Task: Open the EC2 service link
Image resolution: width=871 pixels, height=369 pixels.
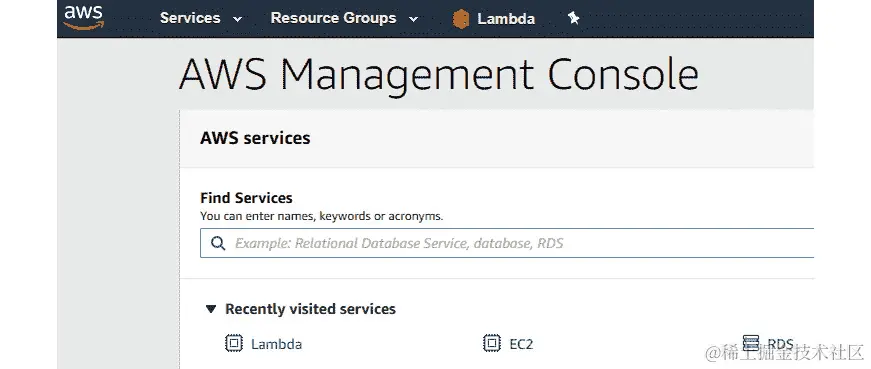Action: point(521,344)
